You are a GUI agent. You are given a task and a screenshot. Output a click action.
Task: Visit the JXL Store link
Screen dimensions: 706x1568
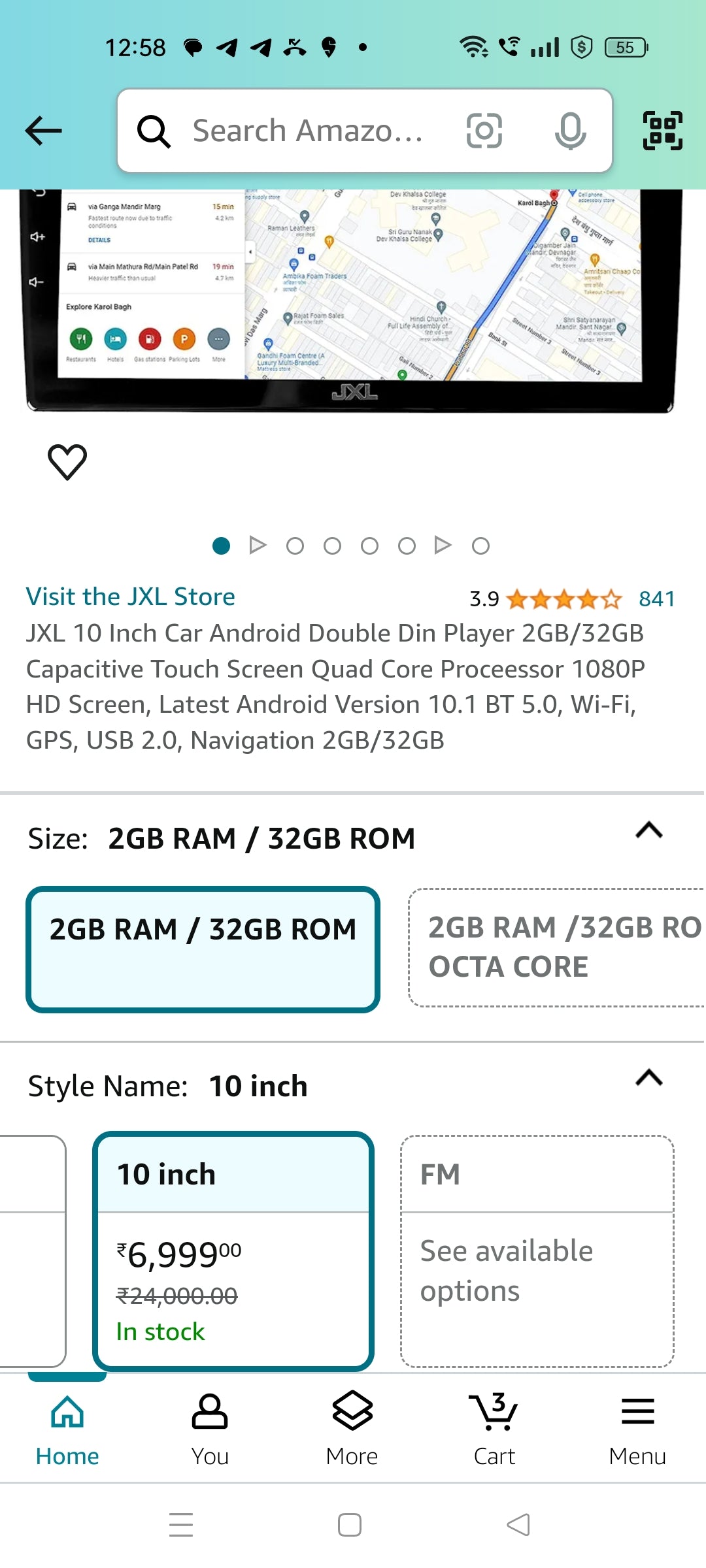131,596
